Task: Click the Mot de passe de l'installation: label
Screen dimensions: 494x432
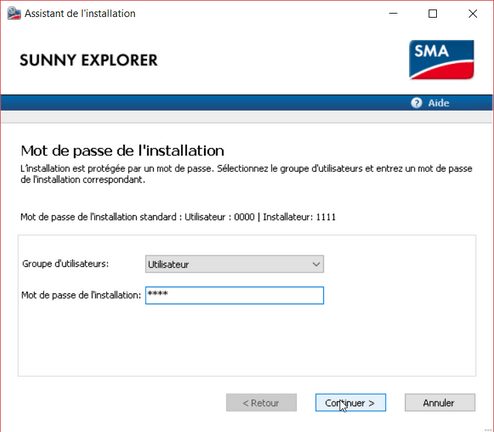Action: point(81,295)
